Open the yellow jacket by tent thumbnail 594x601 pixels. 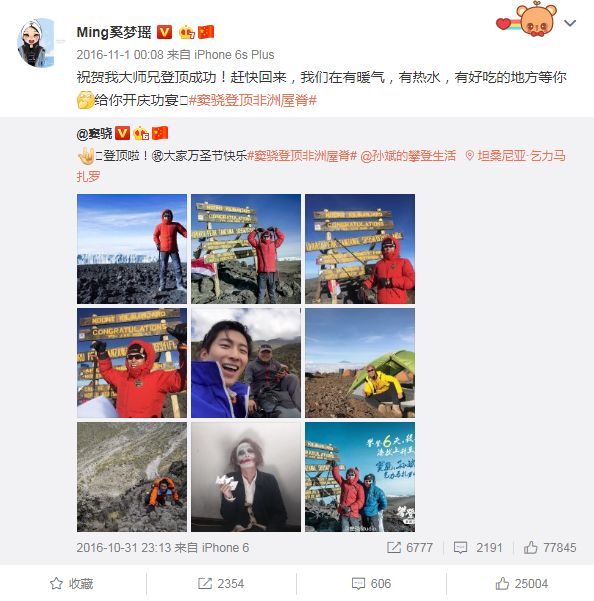coord(360,363)
